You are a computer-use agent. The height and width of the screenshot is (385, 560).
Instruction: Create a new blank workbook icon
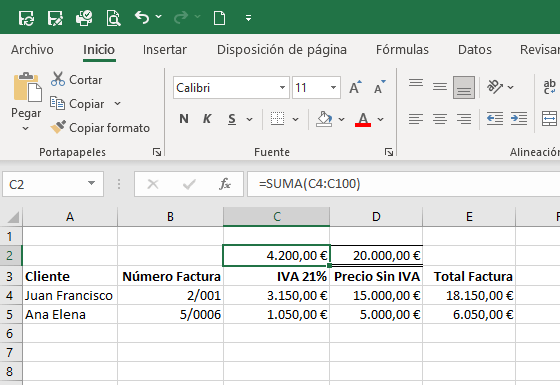[219, 18]
